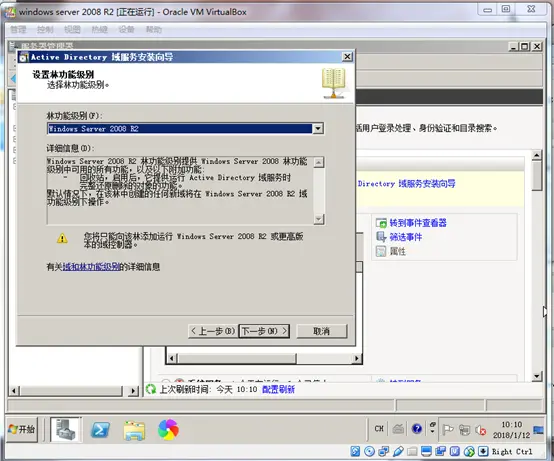554x461 pixels.
Task: Click the wizard title bar icon
Action: (x=24, y=57)
